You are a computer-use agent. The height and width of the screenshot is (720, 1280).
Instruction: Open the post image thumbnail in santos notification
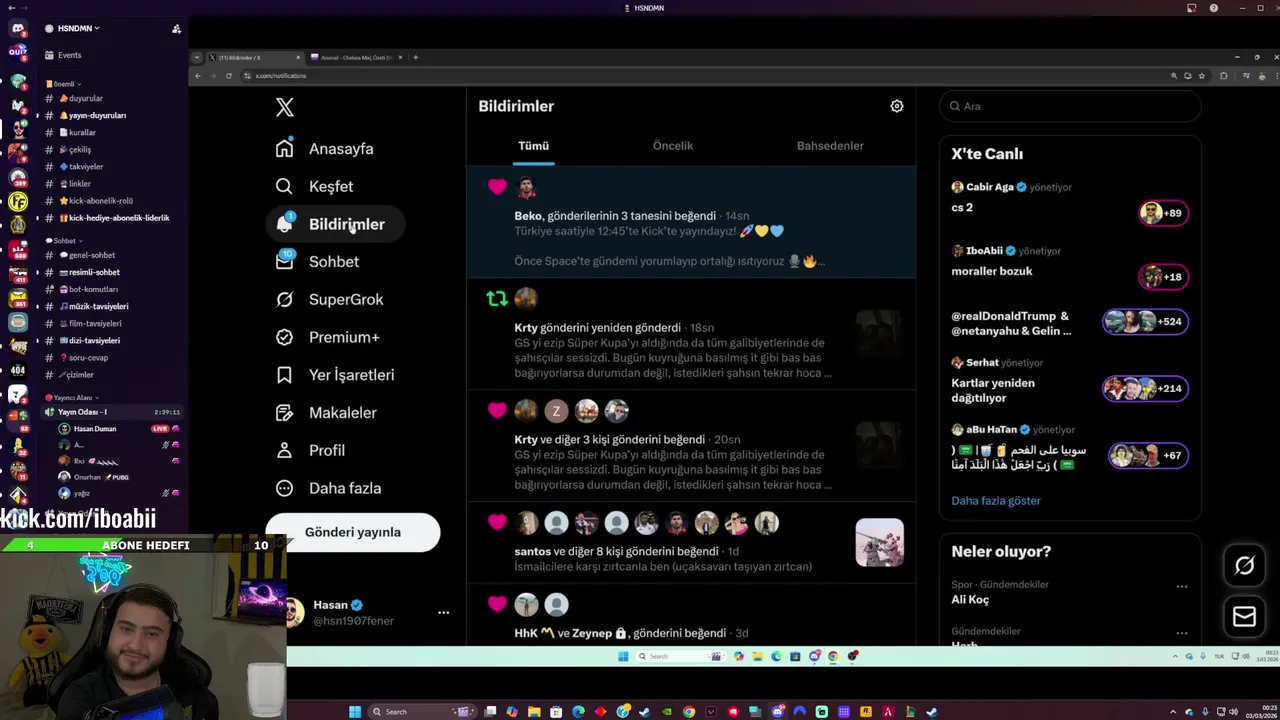tap(880, 543)
